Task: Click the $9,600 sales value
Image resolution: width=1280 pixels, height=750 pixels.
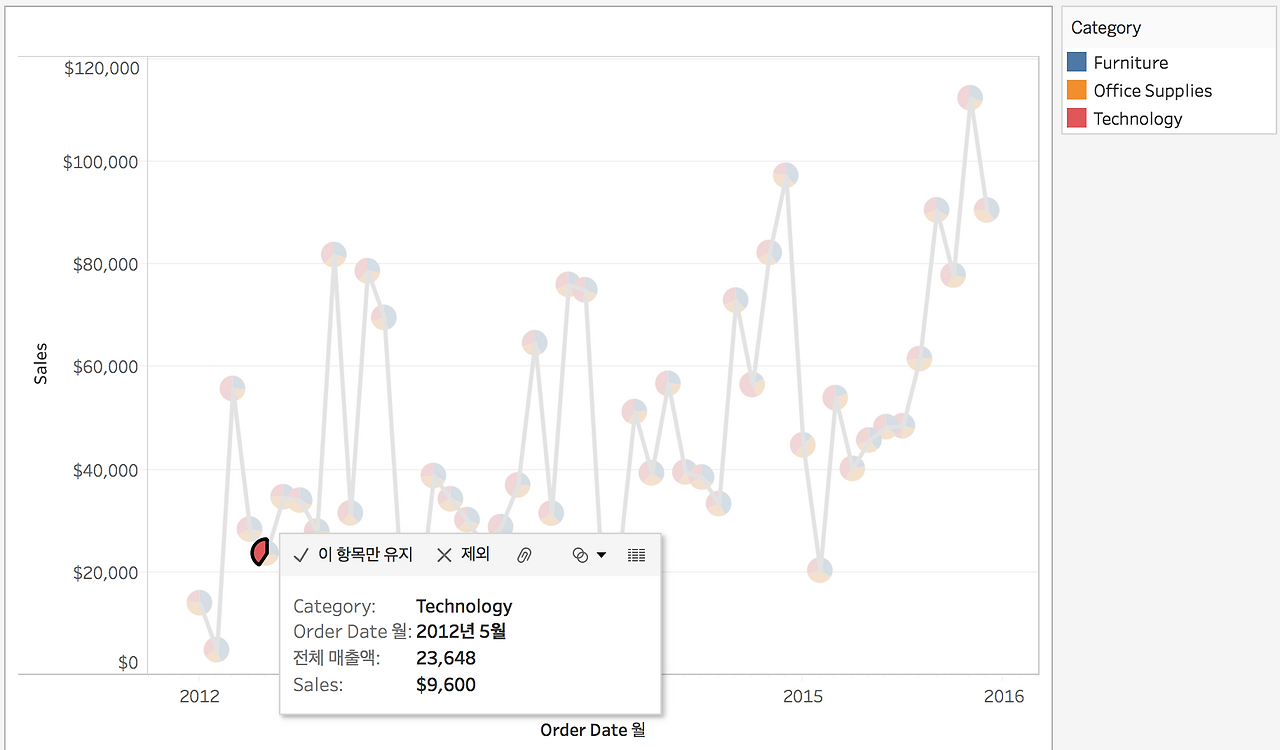Action: pos(446,685)
